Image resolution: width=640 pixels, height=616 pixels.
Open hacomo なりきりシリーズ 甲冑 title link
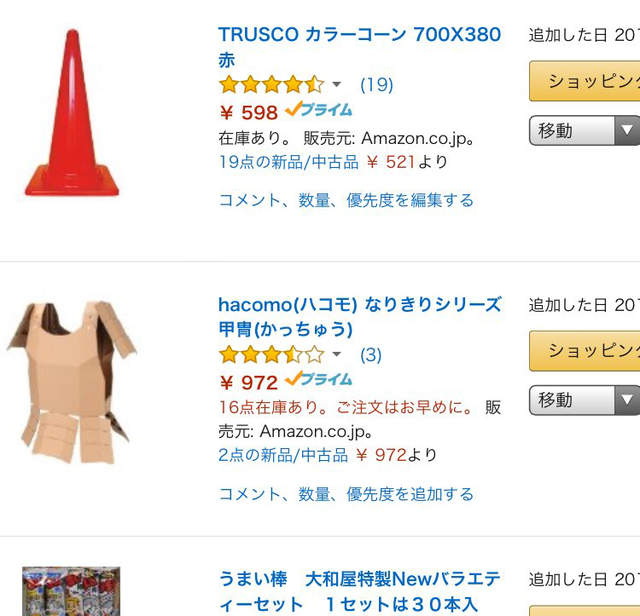(x=360, y=317)
